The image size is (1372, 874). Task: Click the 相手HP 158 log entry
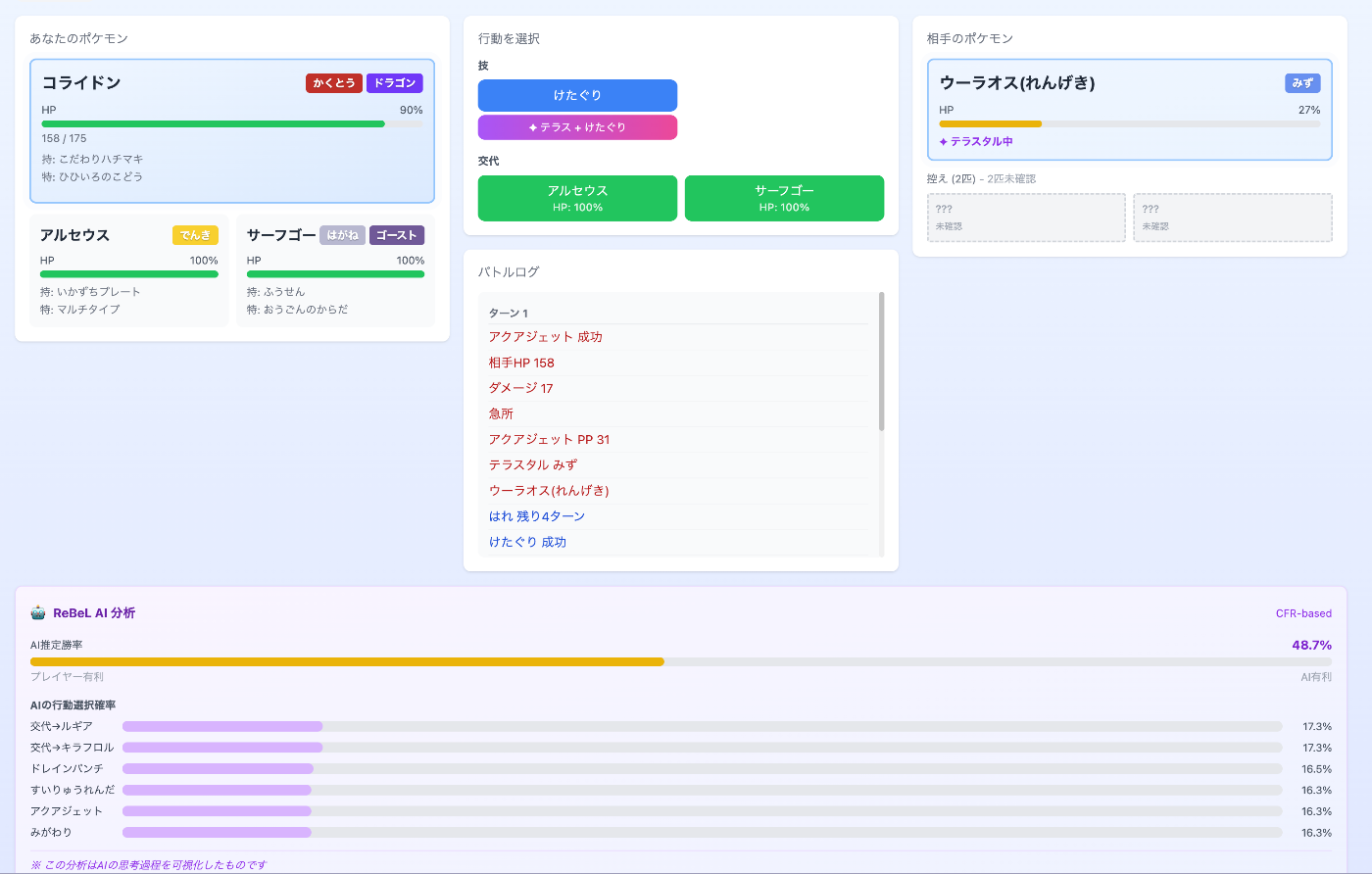coord(521,363)
